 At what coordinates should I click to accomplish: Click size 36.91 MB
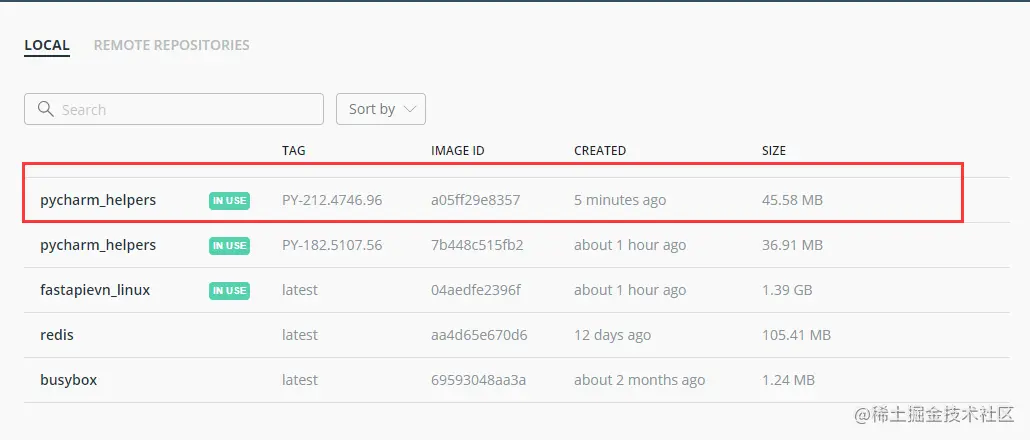(792, 245)
